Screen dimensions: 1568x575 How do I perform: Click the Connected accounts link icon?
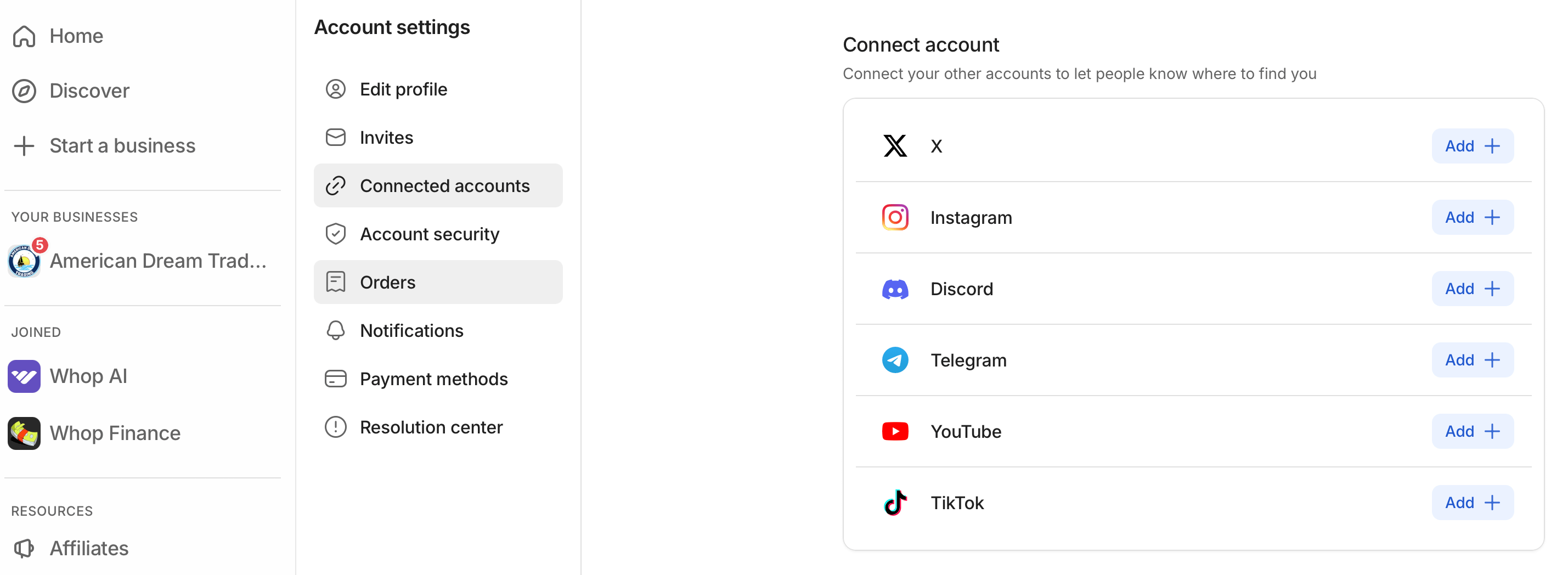point(335,185)
